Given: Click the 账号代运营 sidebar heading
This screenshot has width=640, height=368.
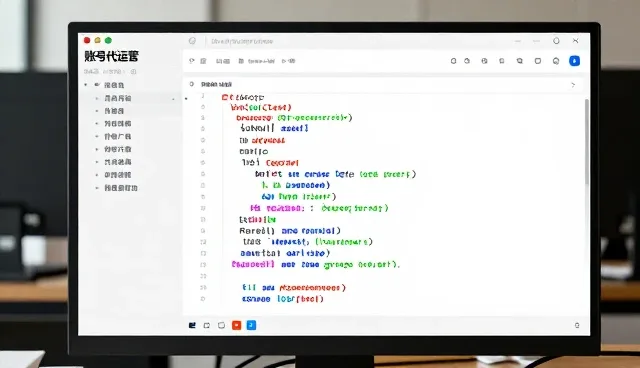Looking at the screenshot, I should pyautogui.click(x=111, y=56).
